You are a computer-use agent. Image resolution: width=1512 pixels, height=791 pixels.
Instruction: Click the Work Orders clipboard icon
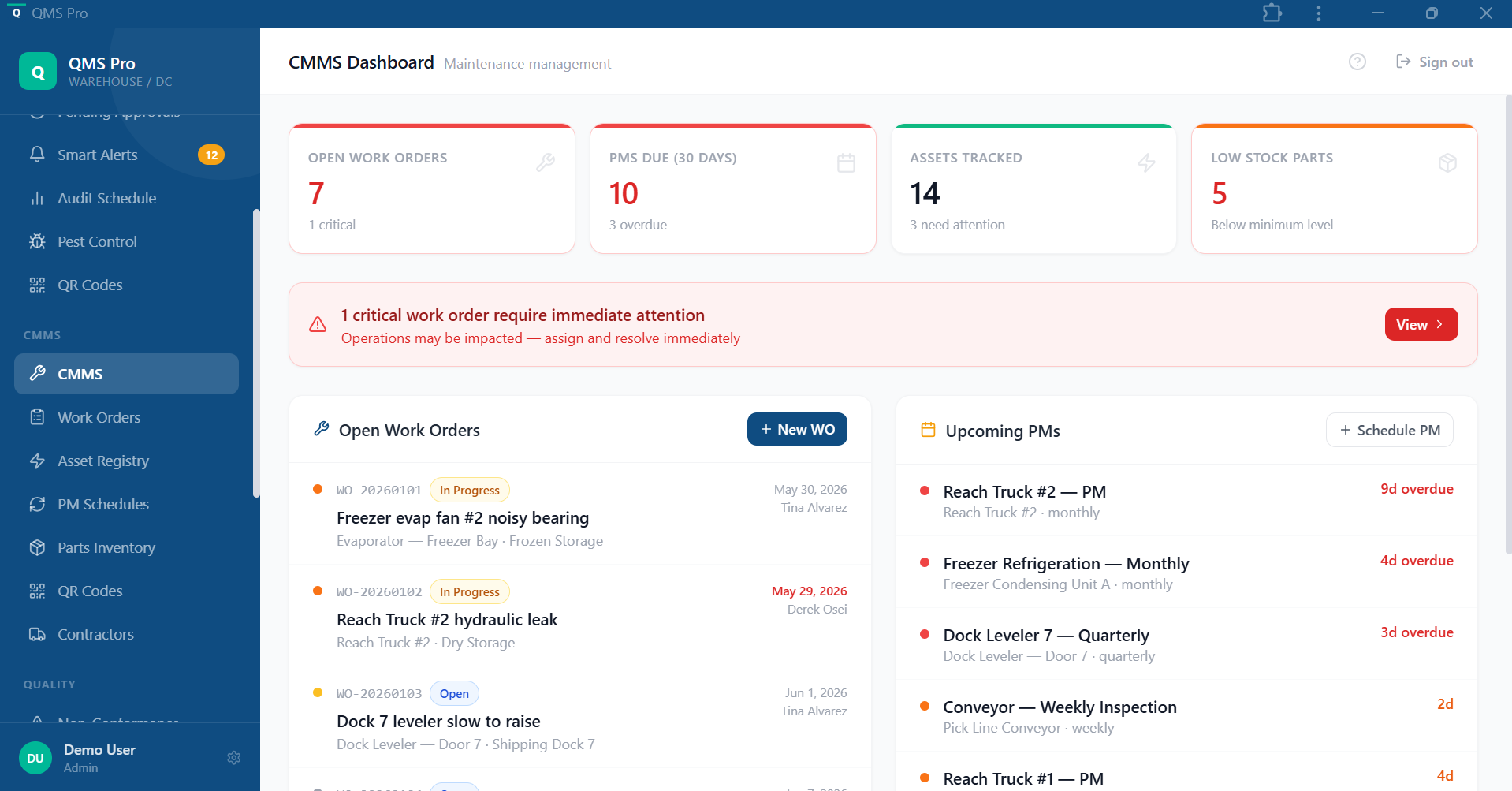point(37,417)
